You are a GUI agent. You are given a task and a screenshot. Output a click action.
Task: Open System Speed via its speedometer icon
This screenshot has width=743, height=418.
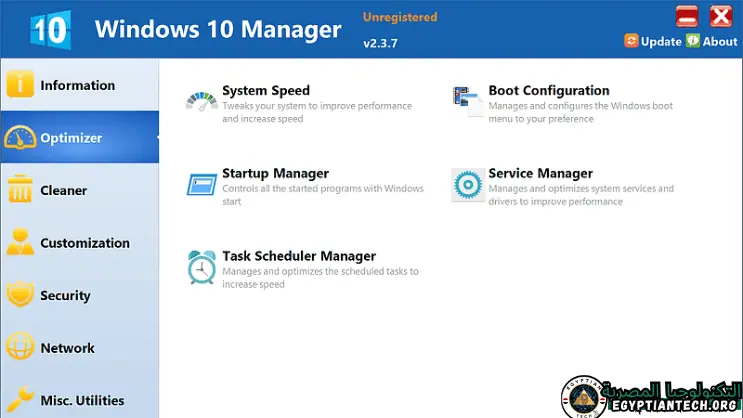click(201, 101)
